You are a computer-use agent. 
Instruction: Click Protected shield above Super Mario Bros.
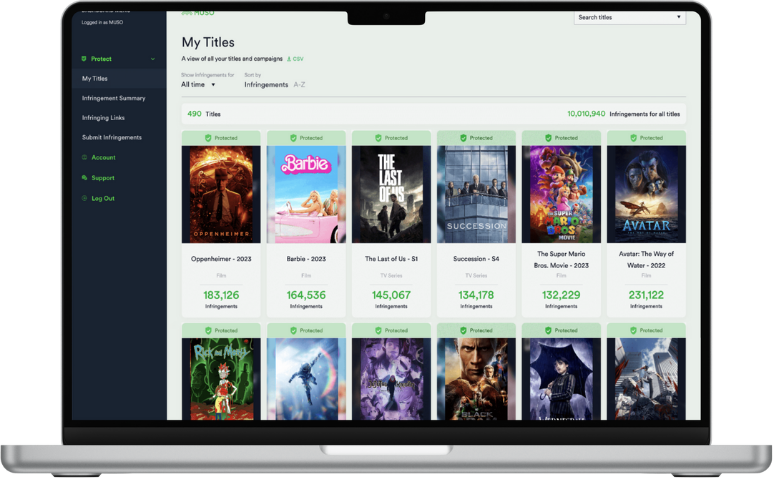[x=548, y=138]
